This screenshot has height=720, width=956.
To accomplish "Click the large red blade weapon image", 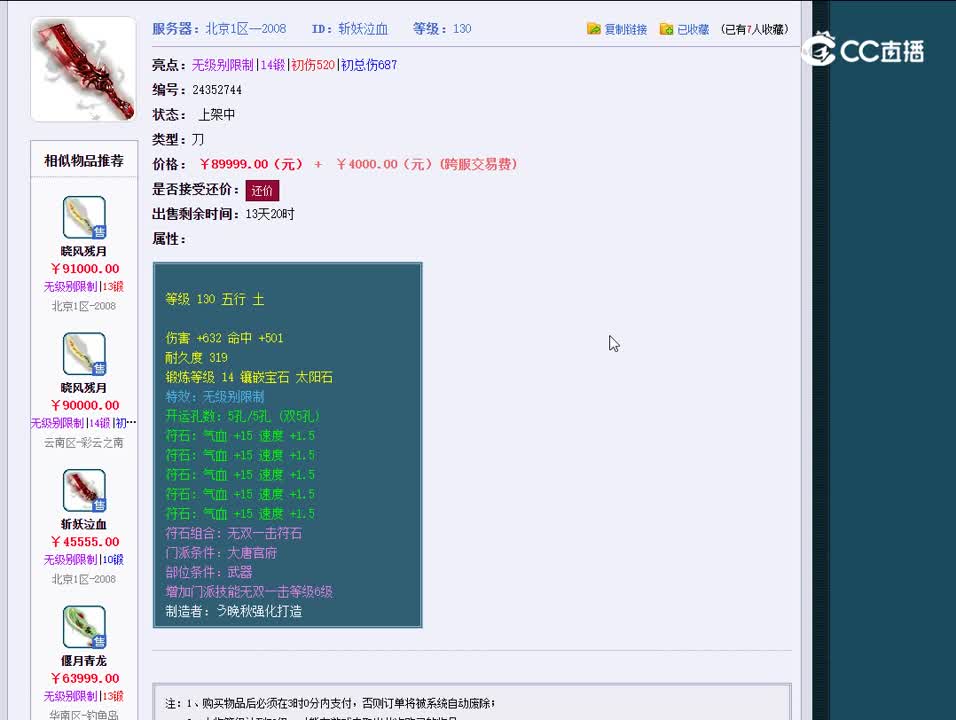I will tap(84, 69).
